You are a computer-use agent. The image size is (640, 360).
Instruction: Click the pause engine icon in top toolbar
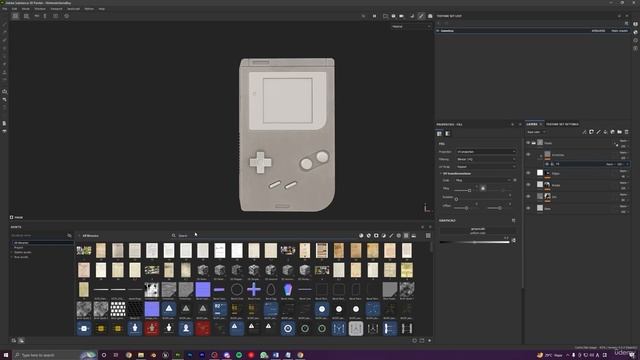374,16
